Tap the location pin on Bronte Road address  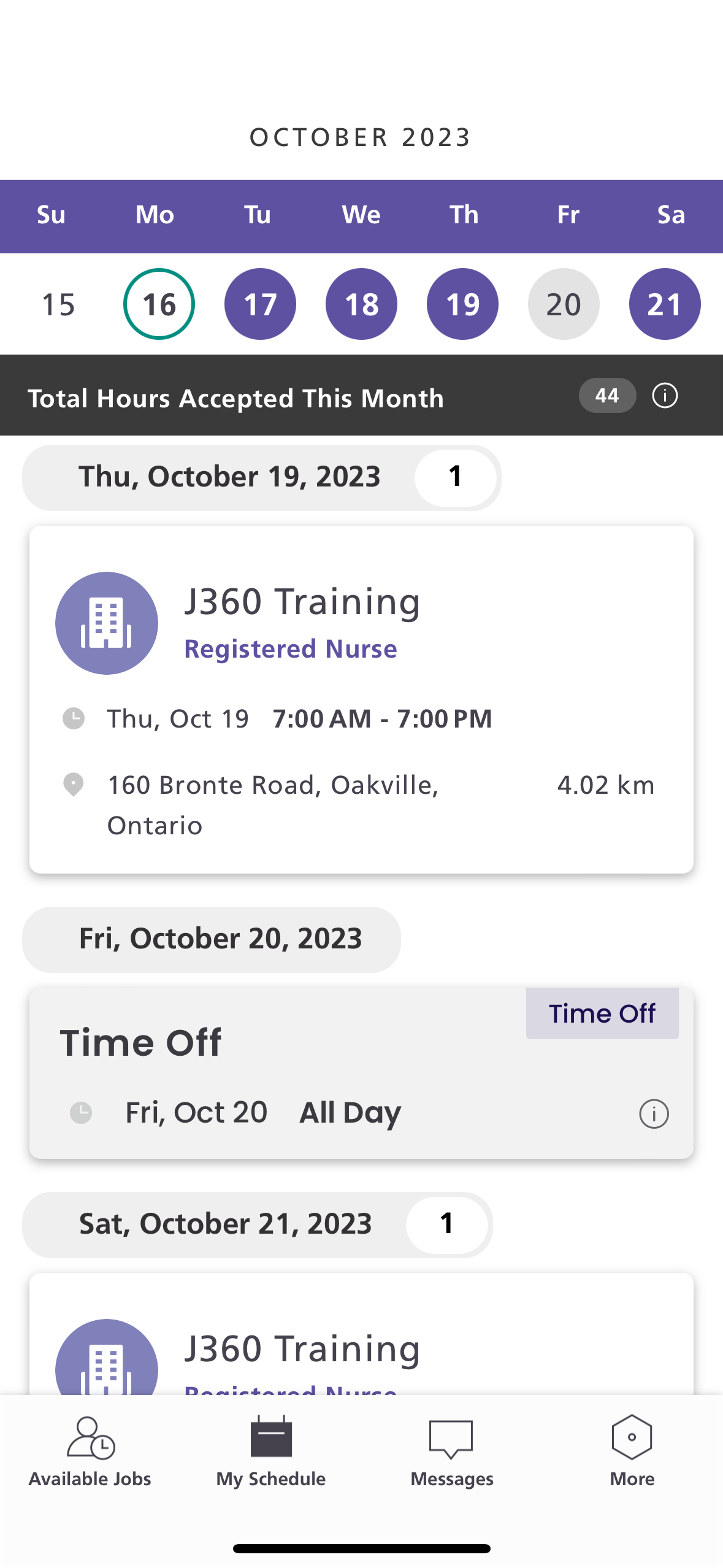pos(74,785)
